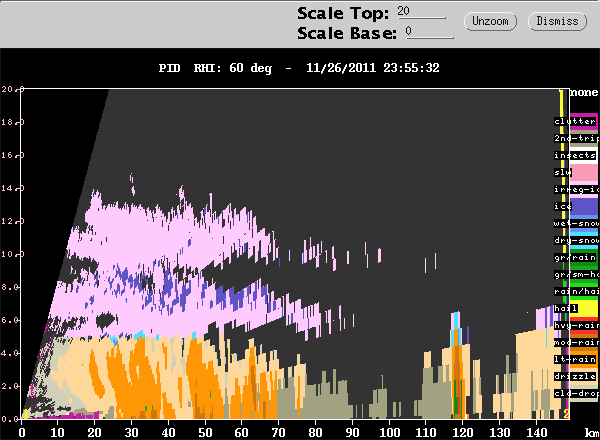Click the 'Scale Base:' label
This screenshot has height=440, width=600.
(x=347, y=33)
